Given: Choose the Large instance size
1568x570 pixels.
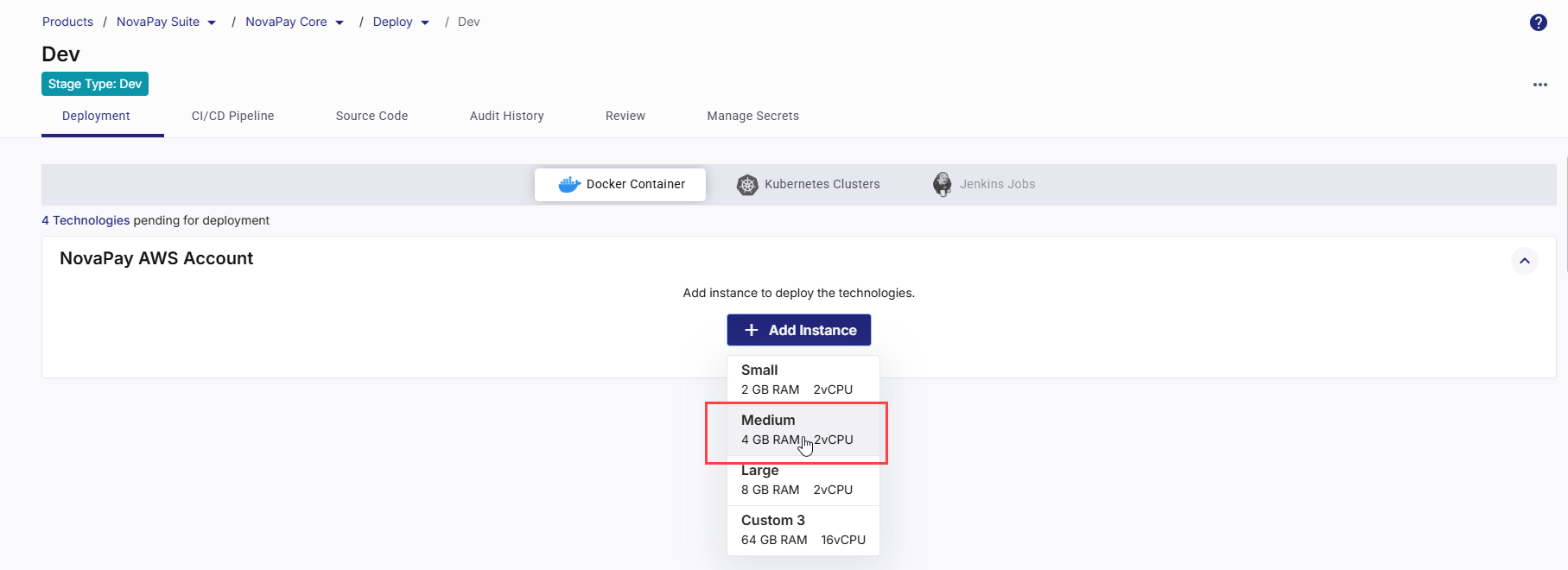Looking at the screenshot, I should [803, 480].
